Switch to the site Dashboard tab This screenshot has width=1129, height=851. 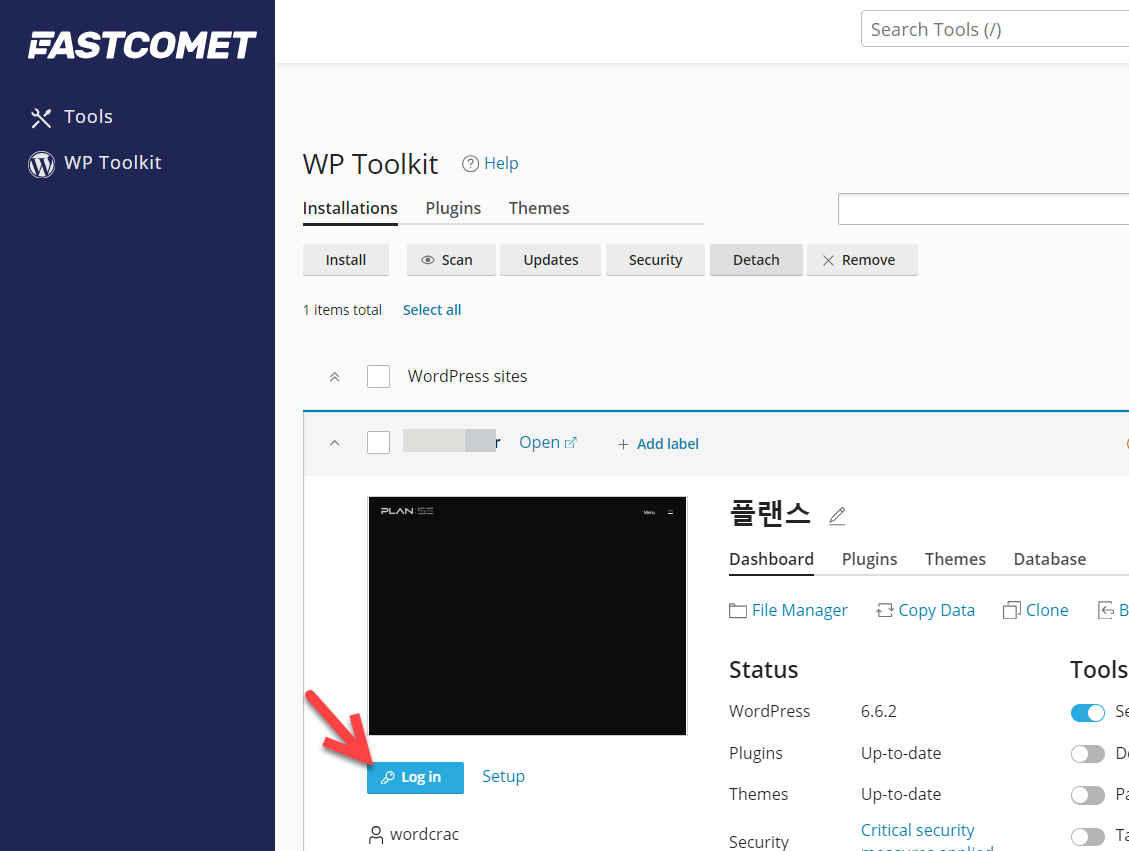click(x=771, y=559)
